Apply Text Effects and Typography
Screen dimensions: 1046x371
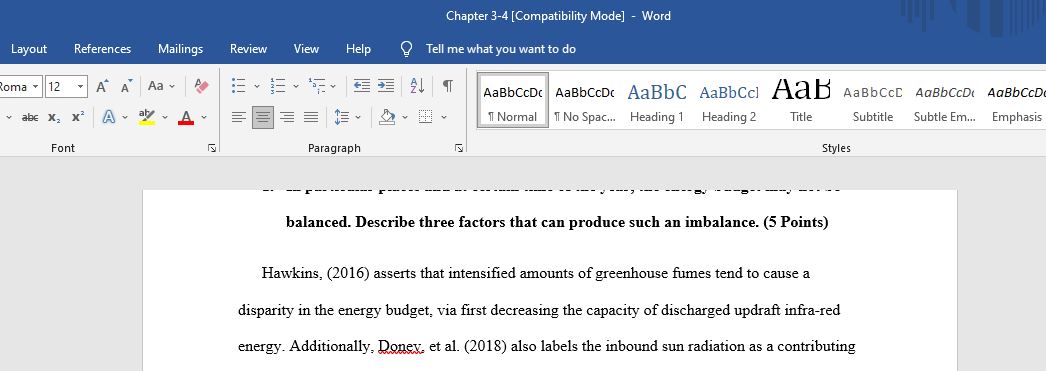pyautogui.click(x=109, y=117)
